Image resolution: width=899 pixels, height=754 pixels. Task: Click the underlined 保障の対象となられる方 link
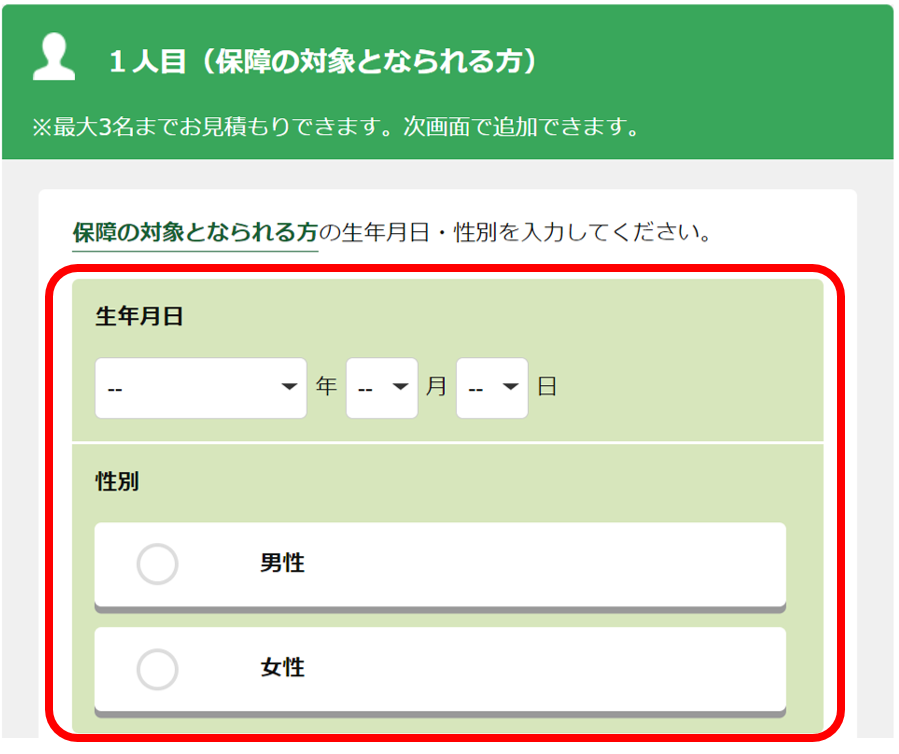[195, 233]
